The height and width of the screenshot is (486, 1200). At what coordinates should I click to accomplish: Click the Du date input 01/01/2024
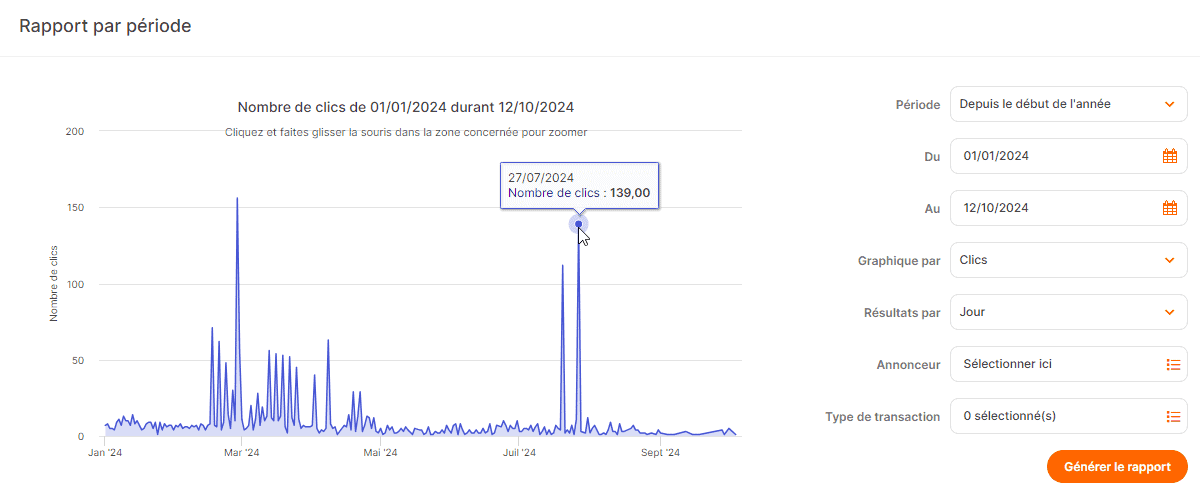click(x=1050, y=156)
